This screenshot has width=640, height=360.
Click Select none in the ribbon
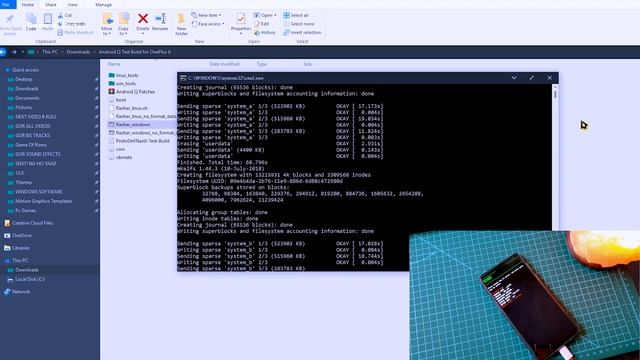[x=299, y=24]
